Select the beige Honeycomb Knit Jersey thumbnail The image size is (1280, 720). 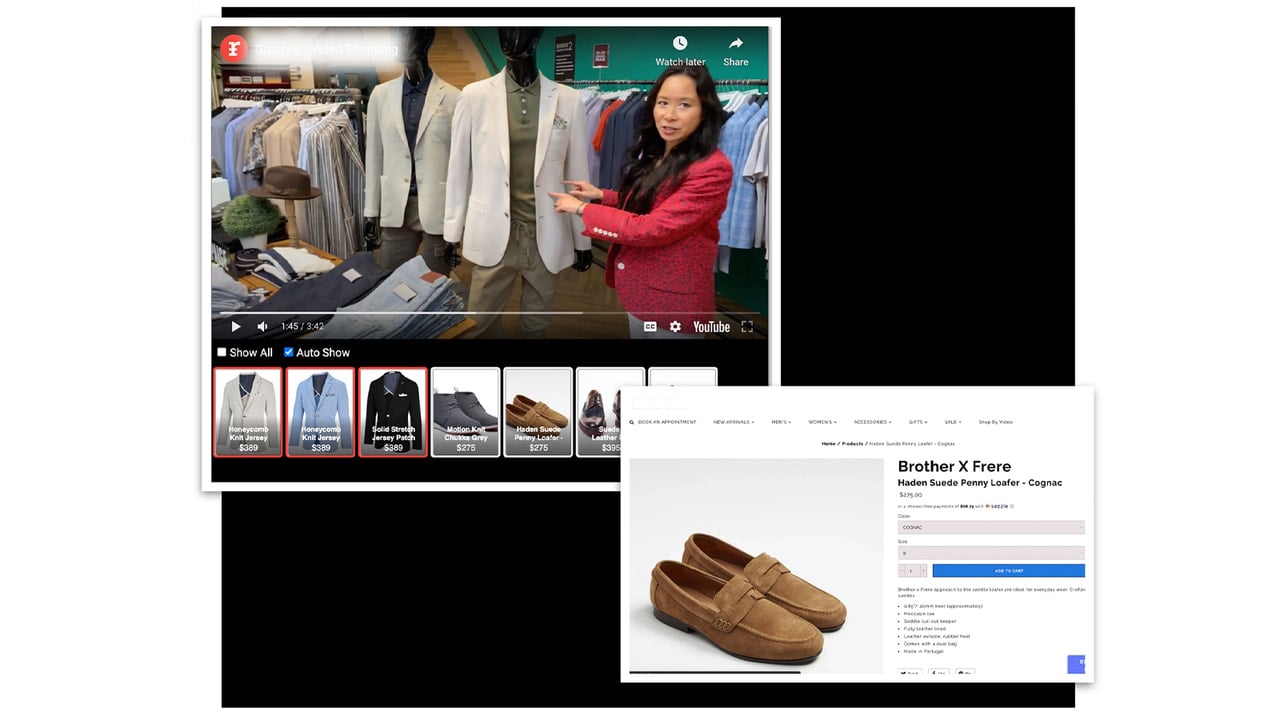pyautogui.click(x=248, y=412)
